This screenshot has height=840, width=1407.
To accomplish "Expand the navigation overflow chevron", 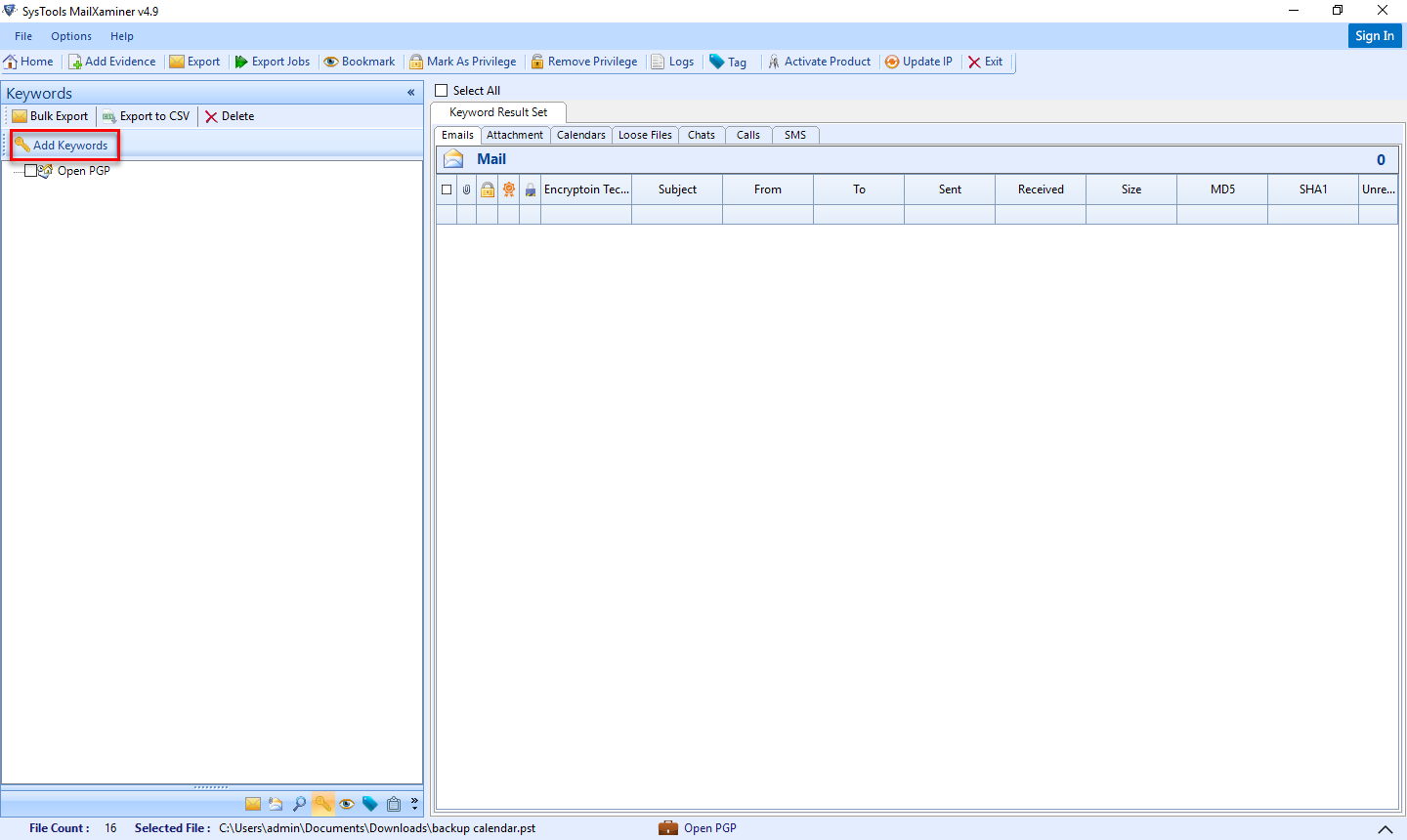I will click(x=414, y=804).
